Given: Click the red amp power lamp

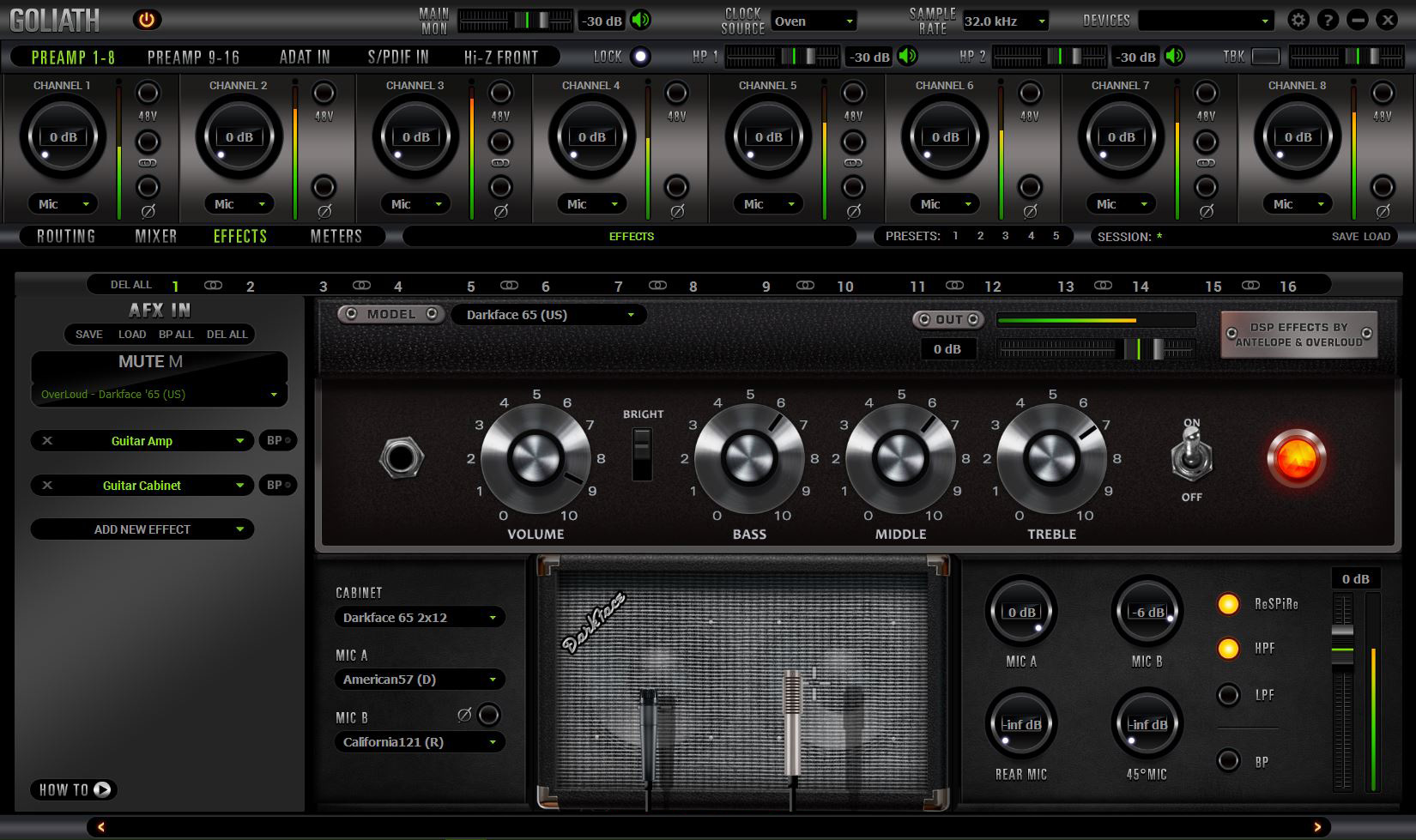Looking at the screenshot, I should (x=1297, y=457).
